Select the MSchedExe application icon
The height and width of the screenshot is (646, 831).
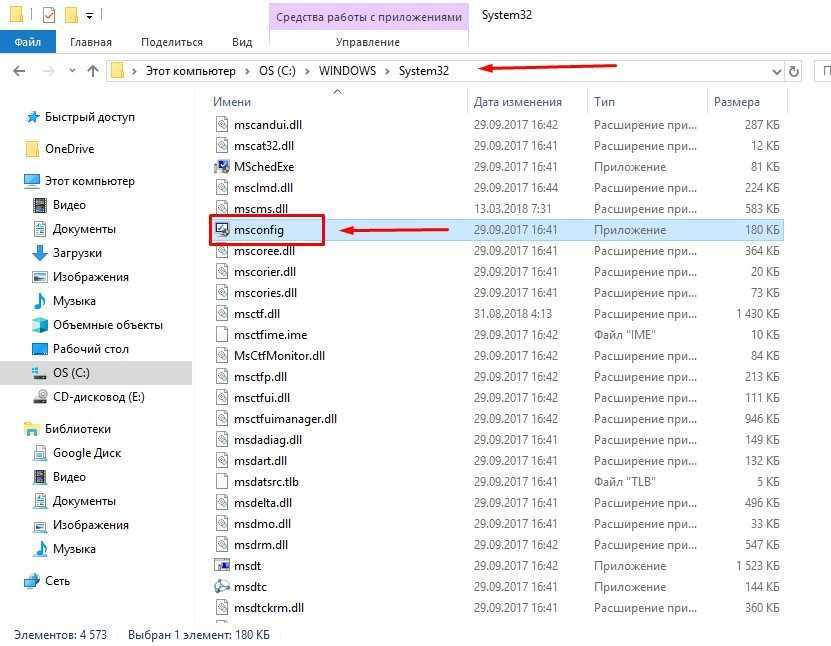pyautogui.click(x=223, y=167)
